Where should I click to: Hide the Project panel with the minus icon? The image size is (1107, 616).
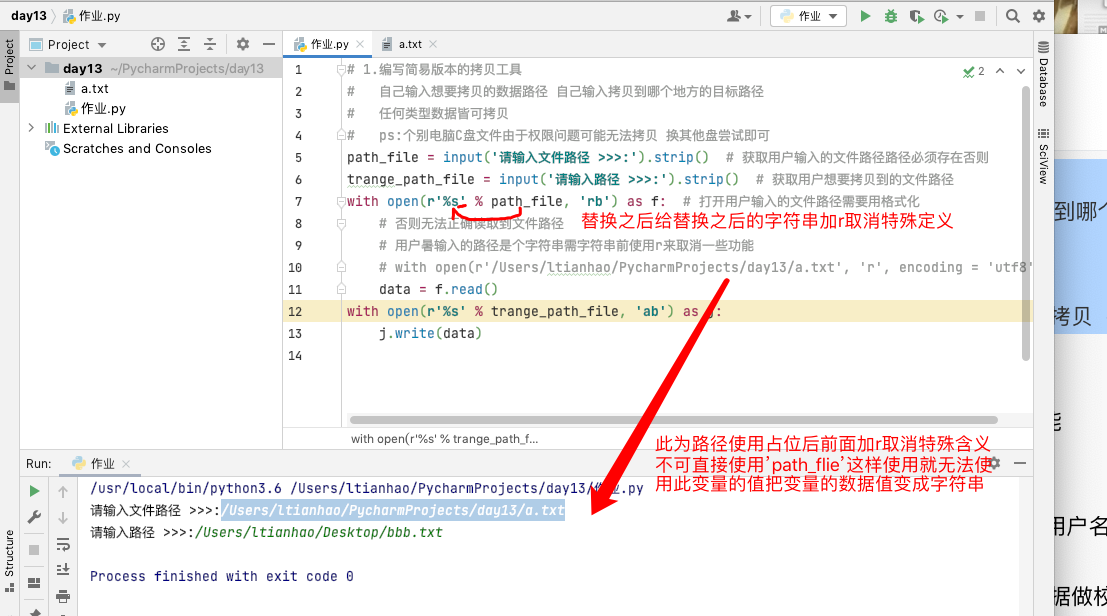[x=268, y=44]
